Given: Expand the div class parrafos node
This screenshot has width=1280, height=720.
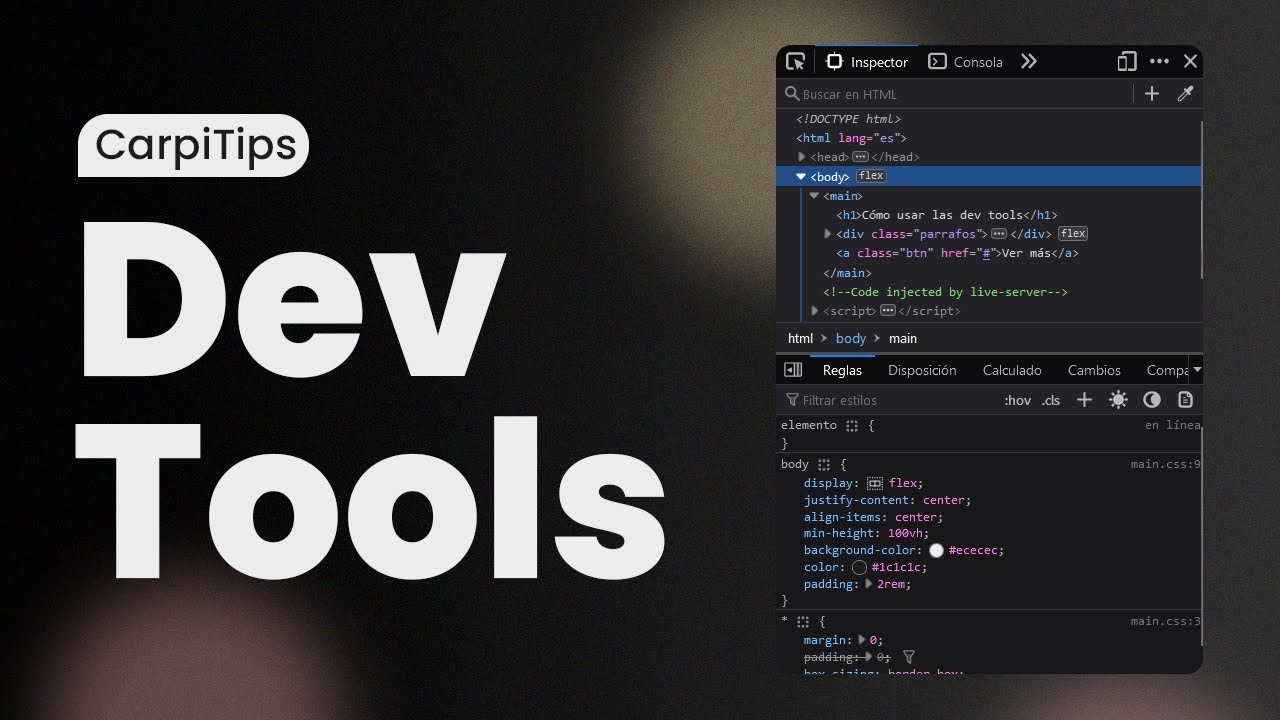Looking at the screenshot, I should point(828,234).
